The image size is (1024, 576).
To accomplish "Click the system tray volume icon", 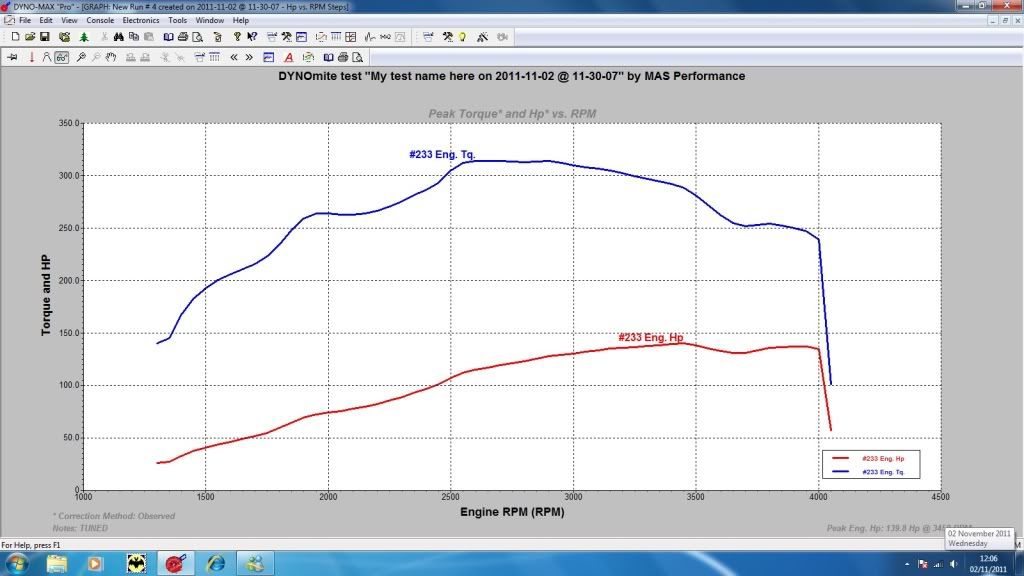I will click(953, 564).
